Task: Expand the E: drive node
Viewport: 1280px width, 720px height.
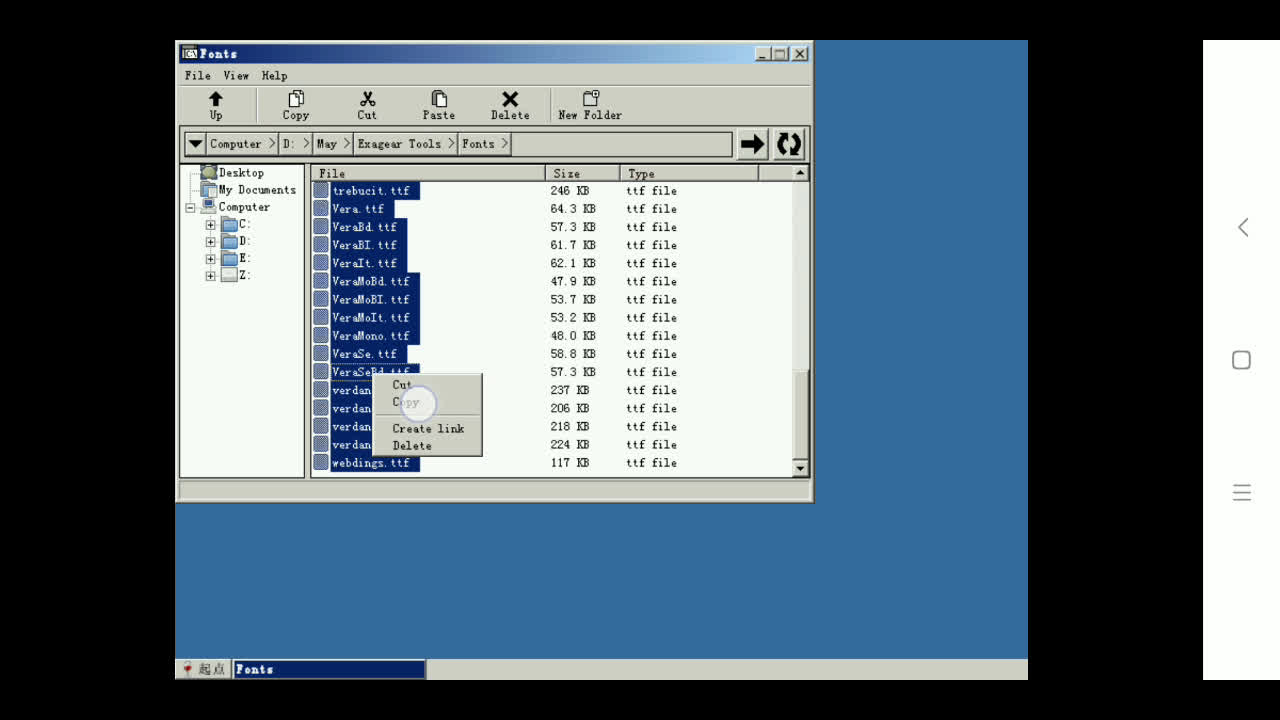Action: coord(210,258)
